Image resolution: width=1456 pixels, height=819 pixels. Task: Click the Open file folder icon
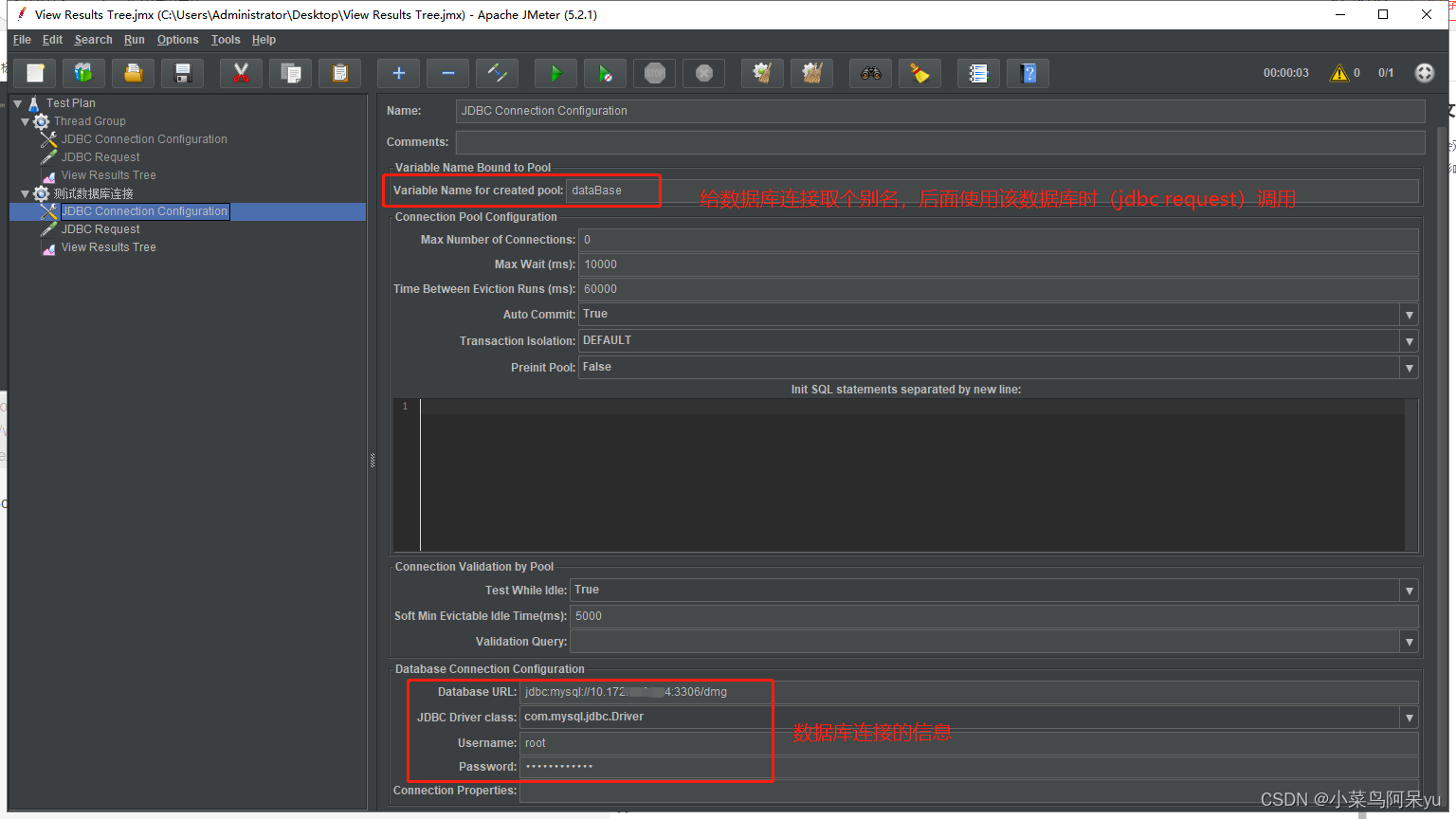click(134, 73)
